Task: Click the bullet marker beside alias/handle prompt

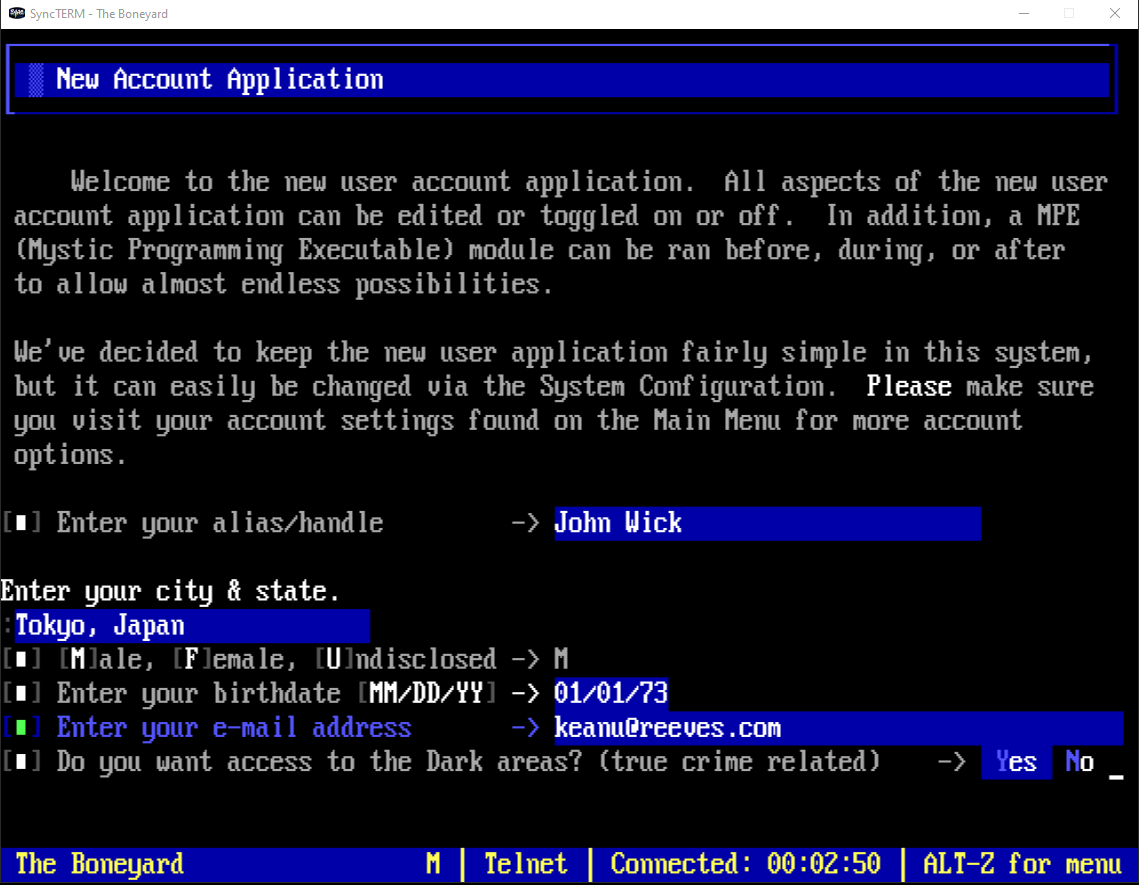Action: coord(21,523)
